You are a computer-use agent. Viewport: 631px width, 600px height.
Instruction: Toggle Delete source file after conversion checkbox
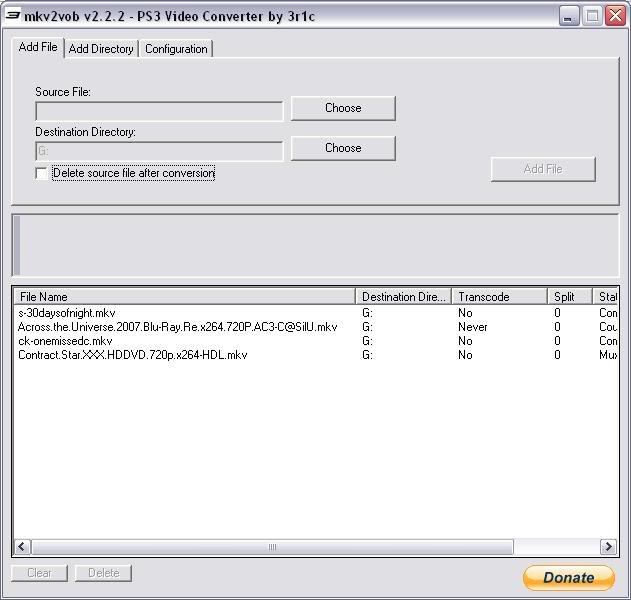coord(41,173)
